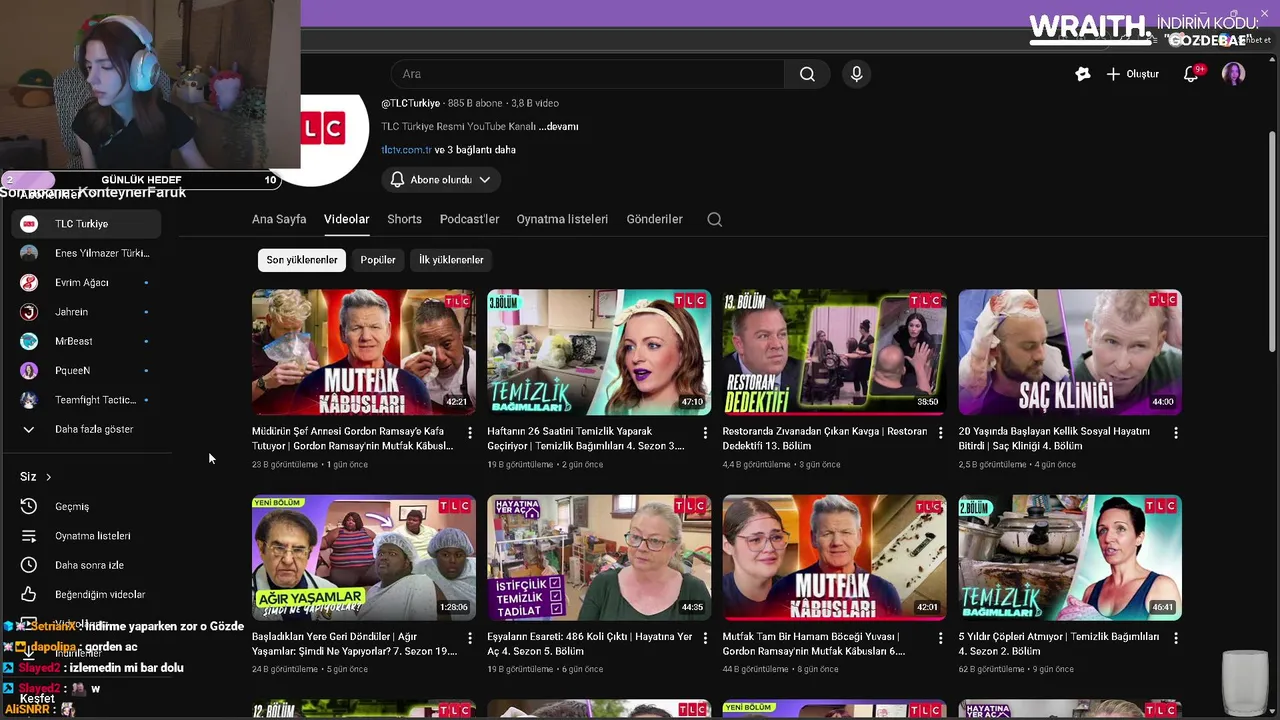Open the Saç Kliniği 44:00 thumbnail

tap(1070, 352)
